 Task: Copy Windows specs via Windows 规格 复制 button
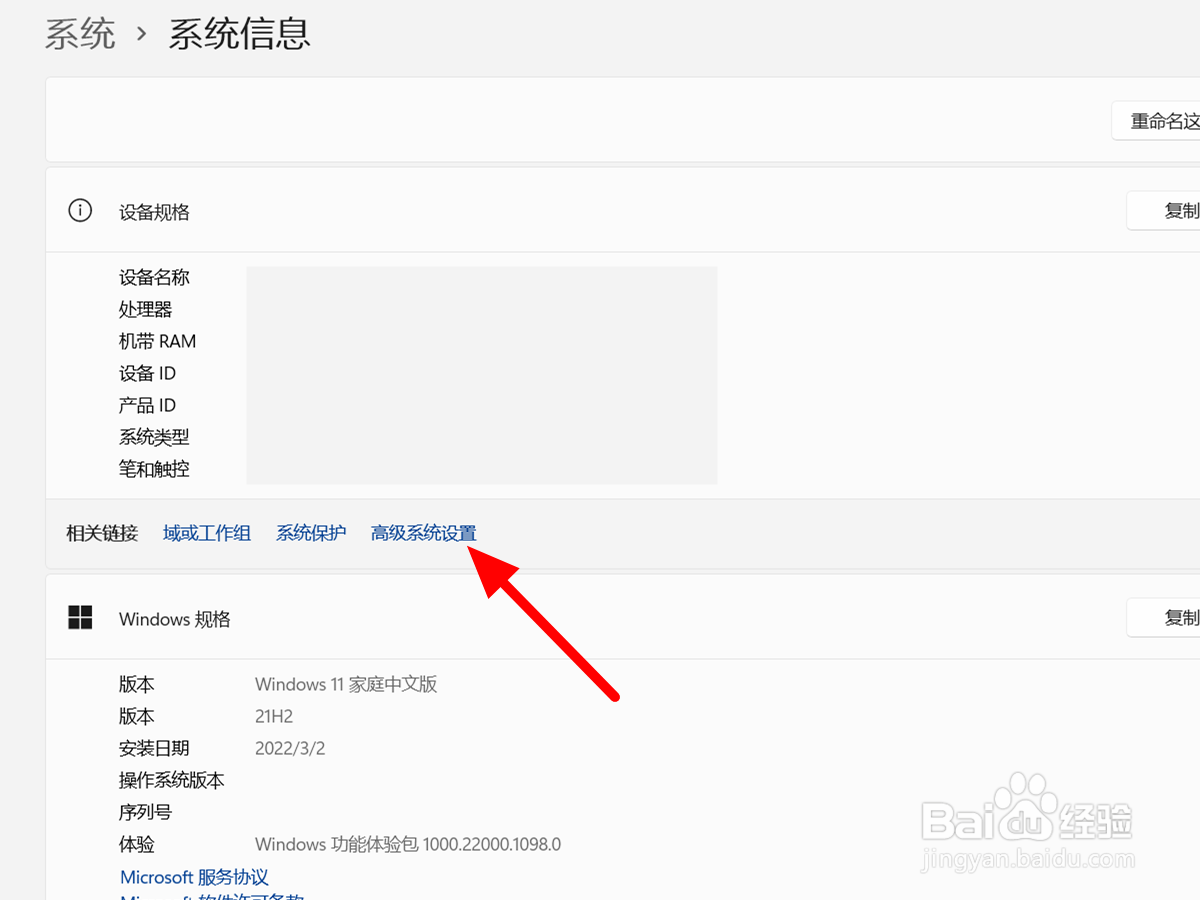point(1163,618)
